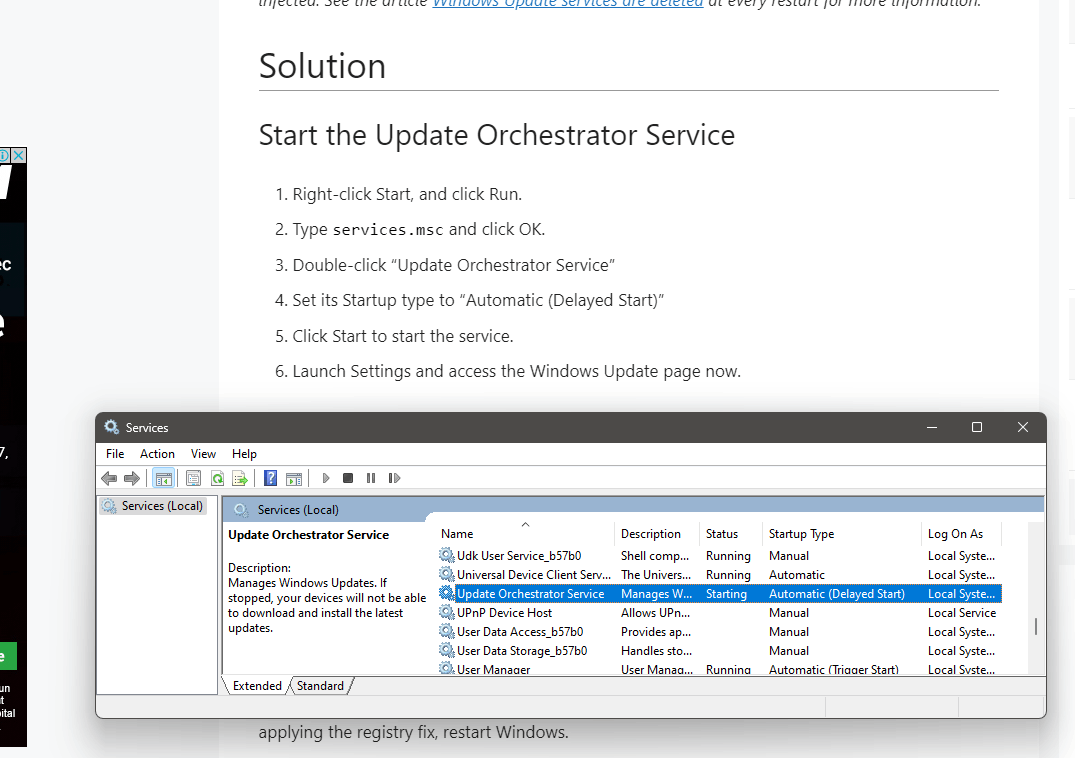Open the Action menu
This screenshot has height=758, width=1075.
[x=157, y=454]
